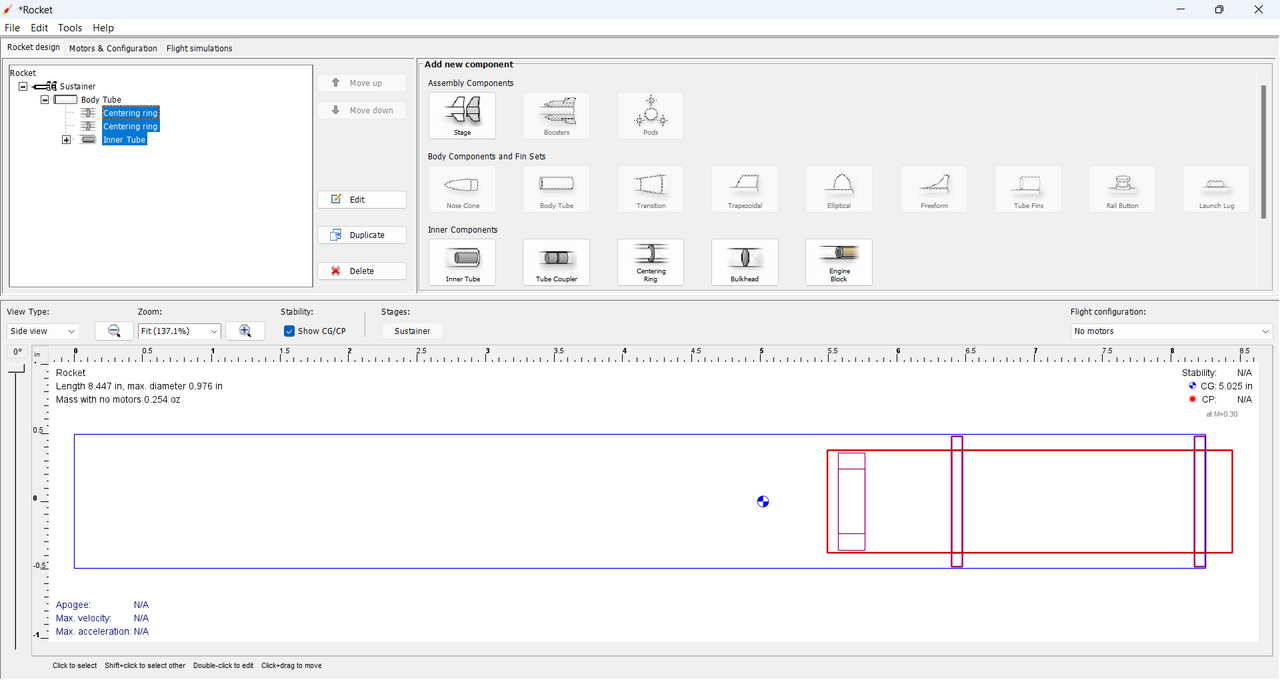Screen dimensions: 1280x680
Task: Click the zoom in magnifier icon
Action: 245,331
